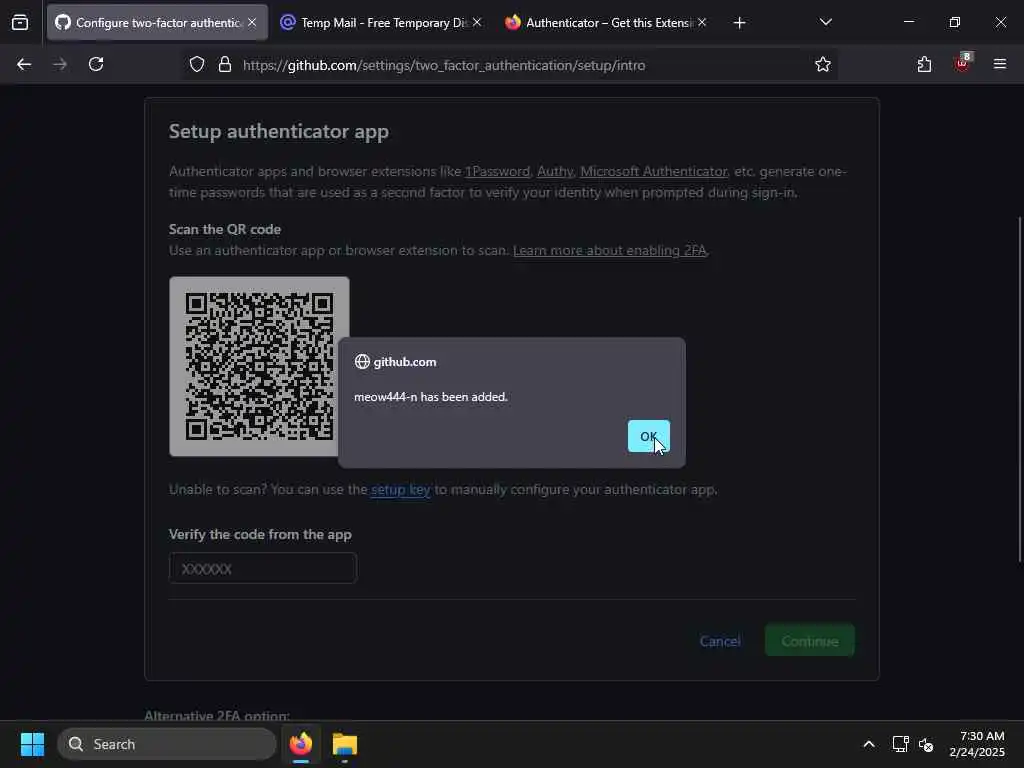Screen dimensions: 1024x768
Task: Open Learn more about enabling 2FA
Action: coord(609,251)
